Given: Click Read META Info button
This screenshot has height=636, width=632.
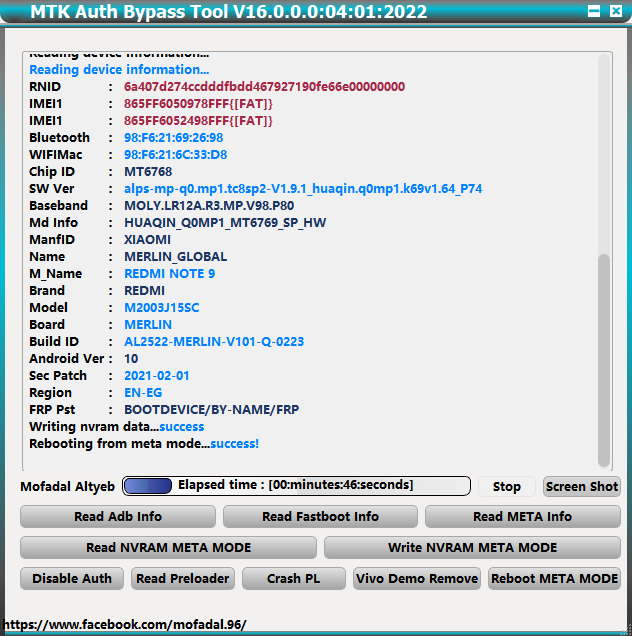Looking at the screenshot, I should 522,516.
